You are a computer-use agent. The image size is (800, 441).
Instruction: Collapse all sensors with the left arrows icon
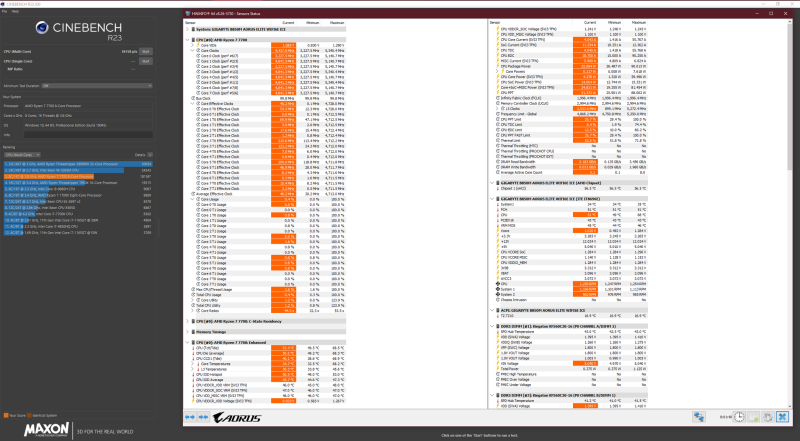click(190, 417)
